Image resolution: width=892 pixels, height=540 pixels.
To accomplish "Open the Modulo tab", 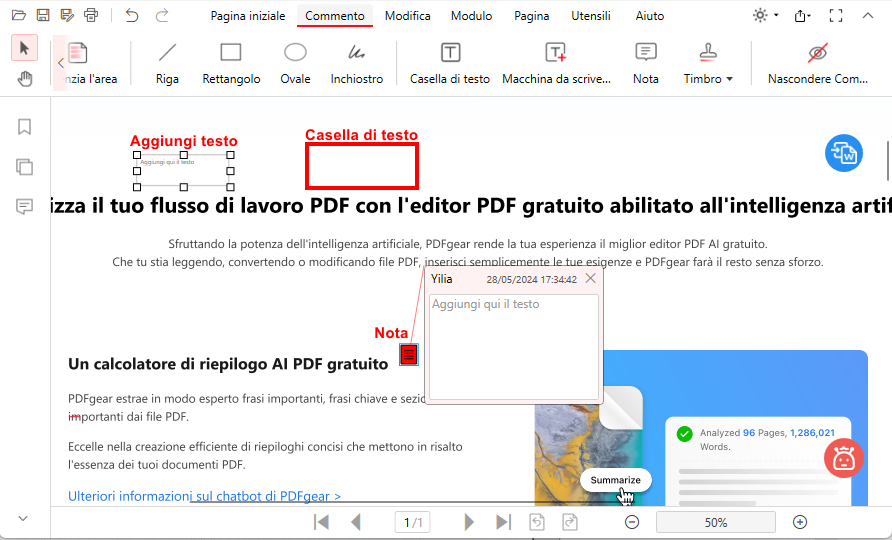I will (x=471, y=16).
